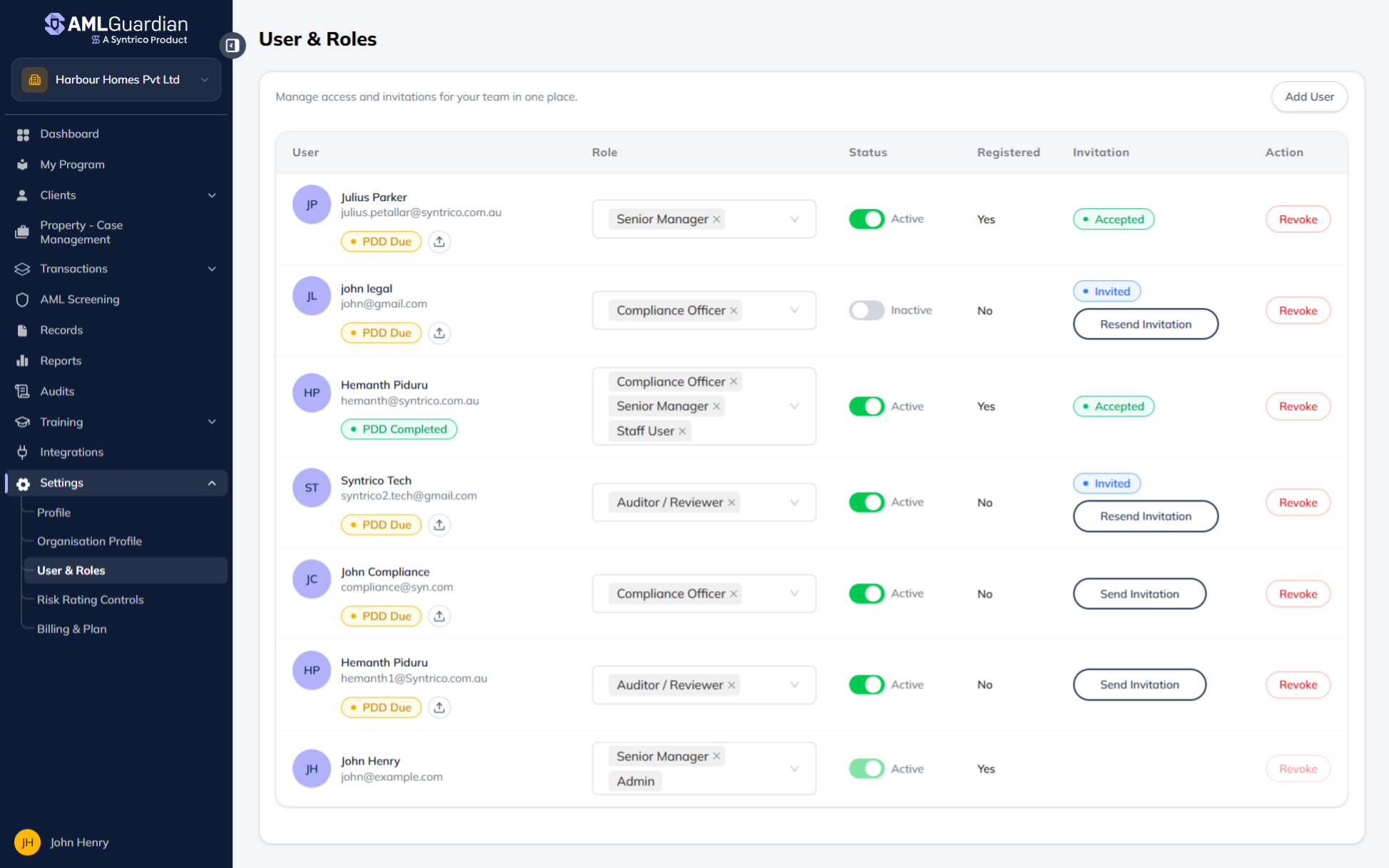Open the Harbour Homes Pvt Ltd organisation dropdown

(x=116, y=80)
